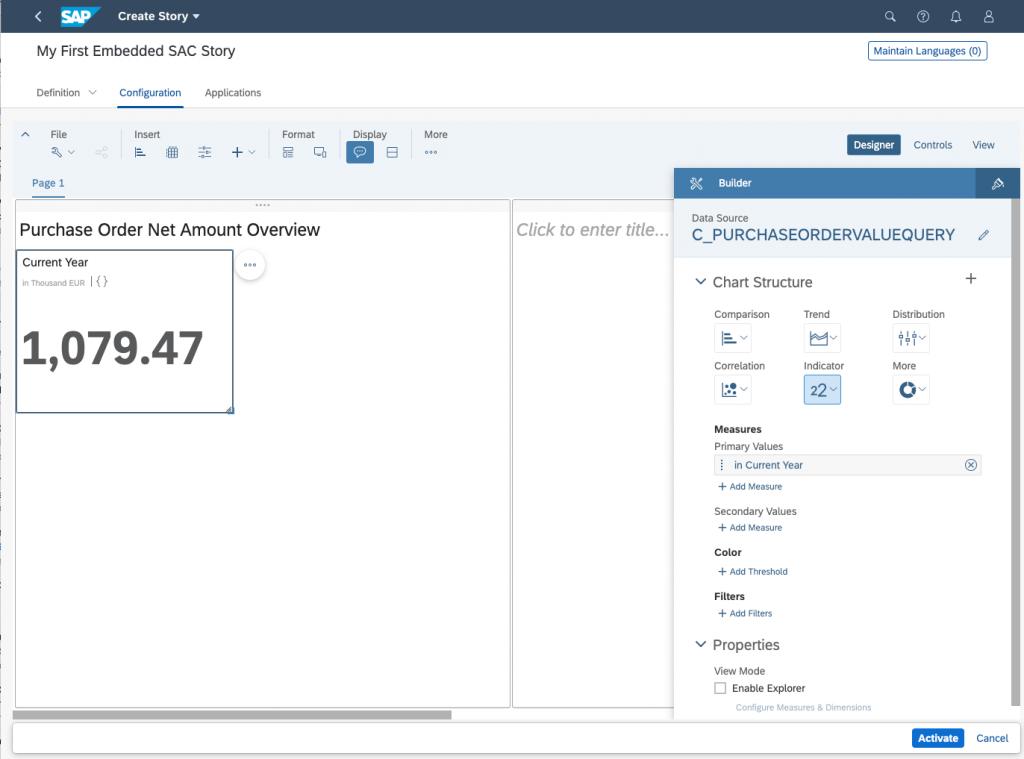This screenshot has height=759, width=1024.
Task: Open the More chart types dropdown
Action: tap(911, 390)
